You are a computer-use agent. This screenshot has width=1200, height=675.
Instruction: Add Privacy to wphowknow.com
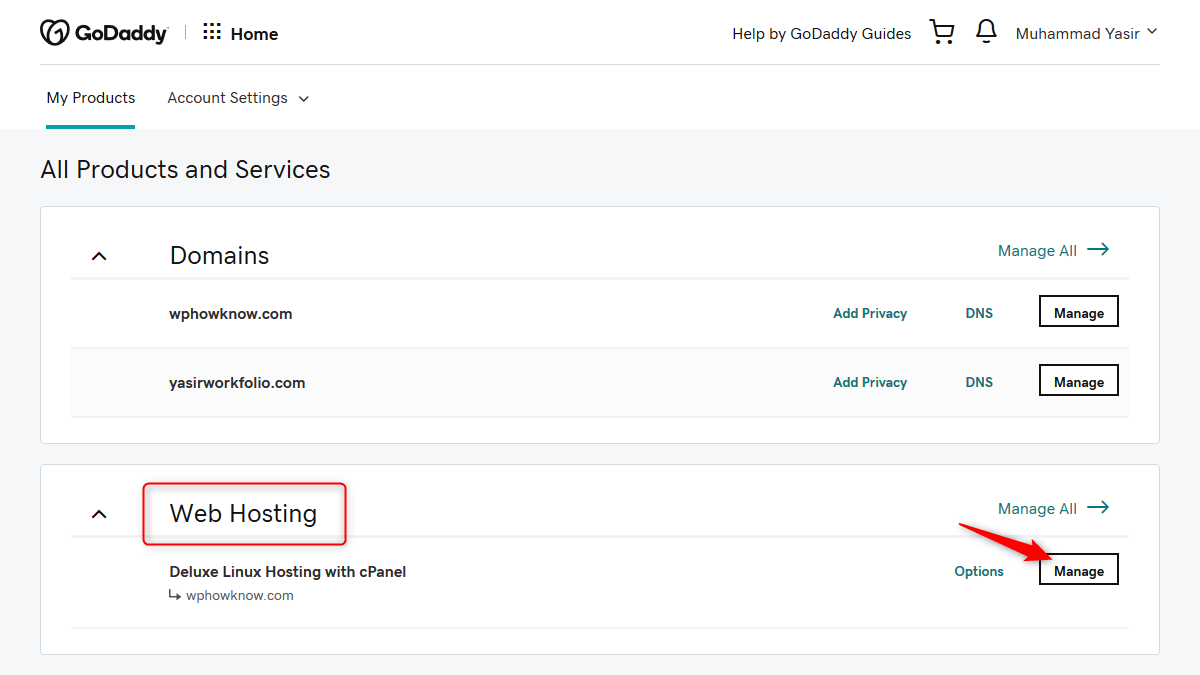(x=870, y=313)
